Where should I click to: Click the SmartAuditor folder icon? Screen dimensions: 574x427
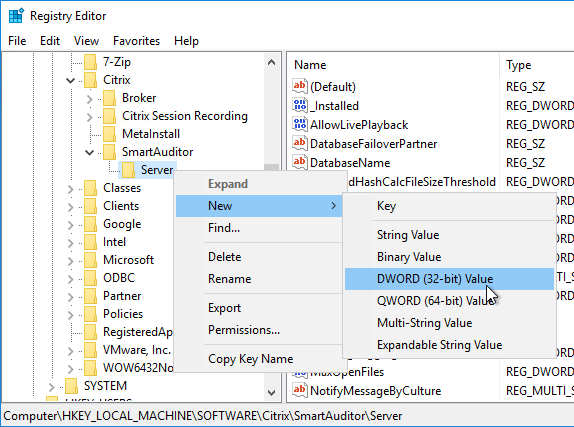point(109,152)
